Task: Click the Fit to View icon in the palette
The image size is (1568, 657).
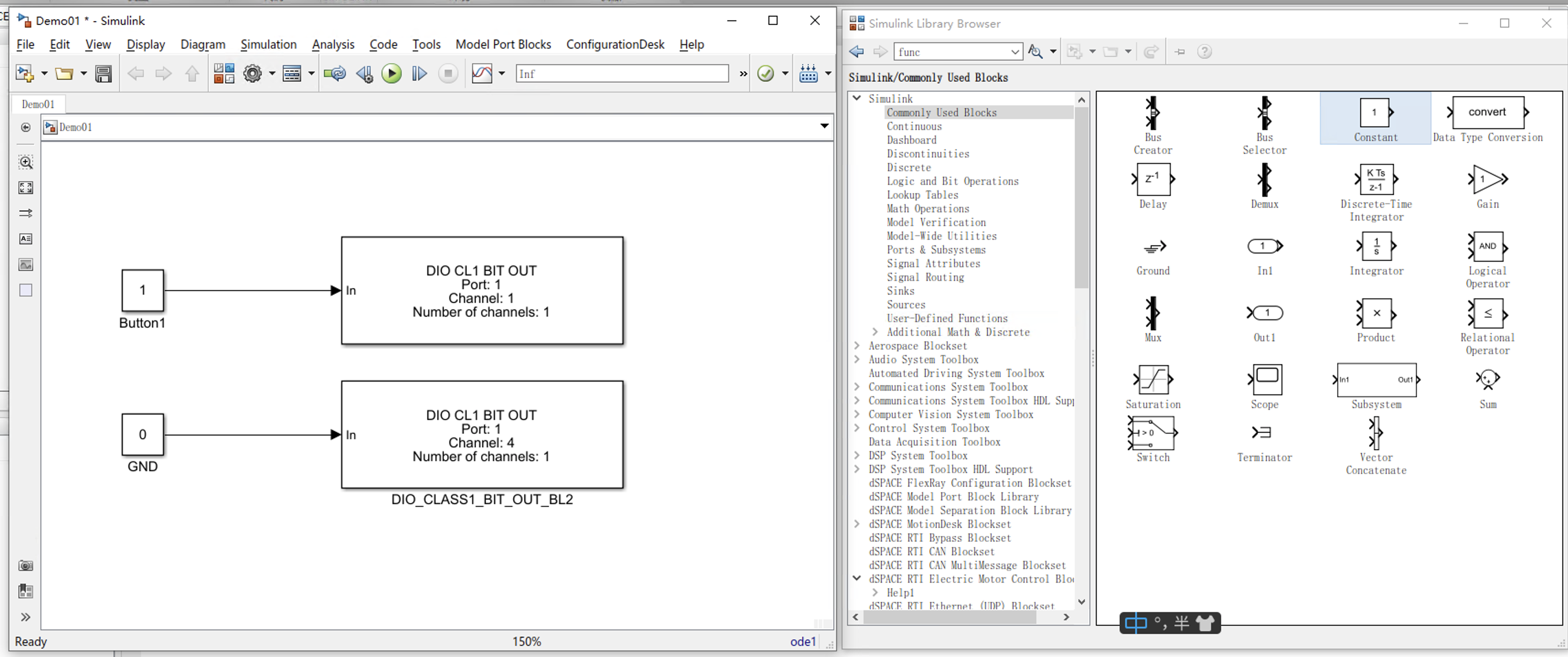Action: [x=26, y=188]
